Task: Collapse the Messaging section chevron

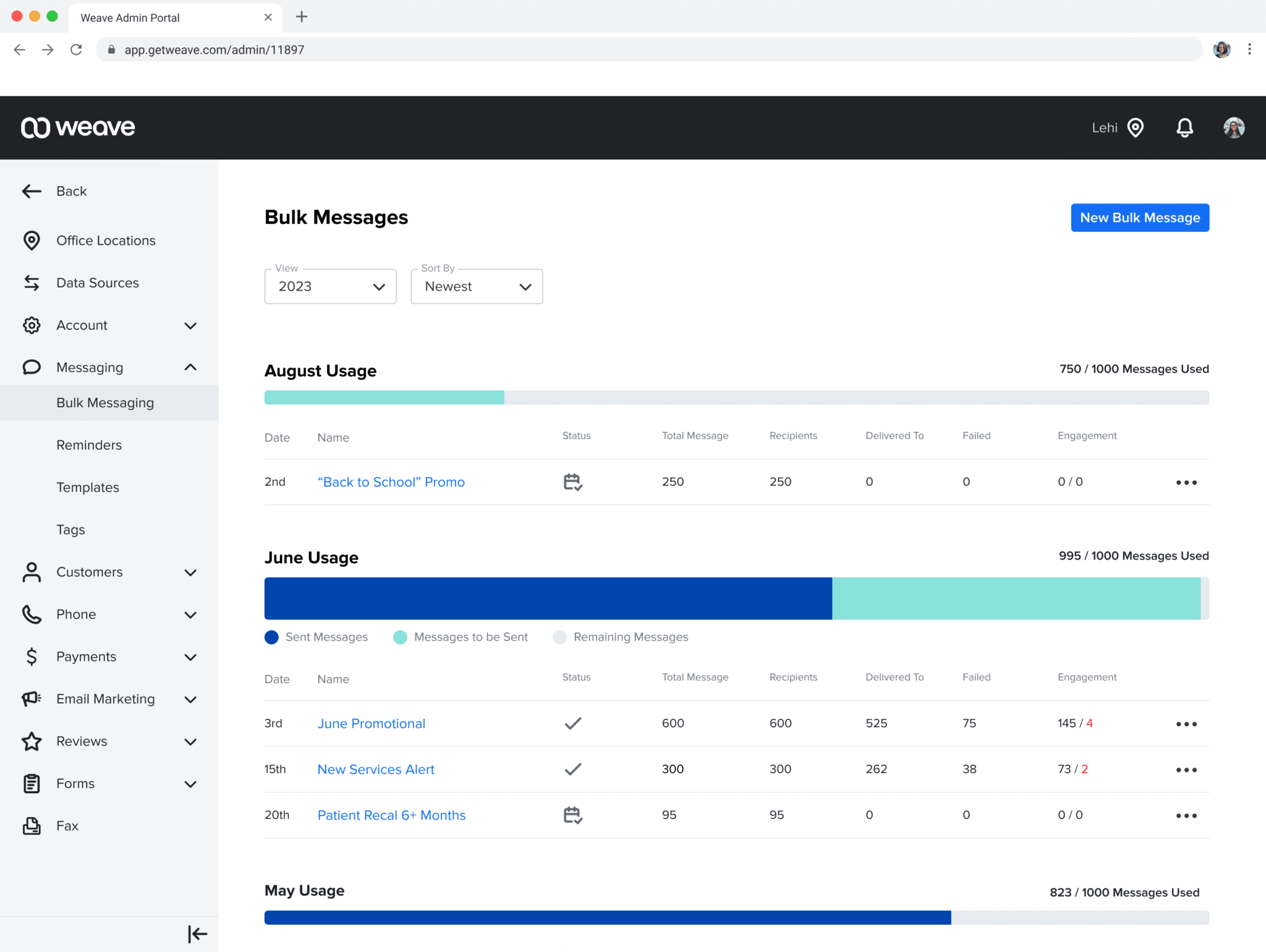Action: 190,368
